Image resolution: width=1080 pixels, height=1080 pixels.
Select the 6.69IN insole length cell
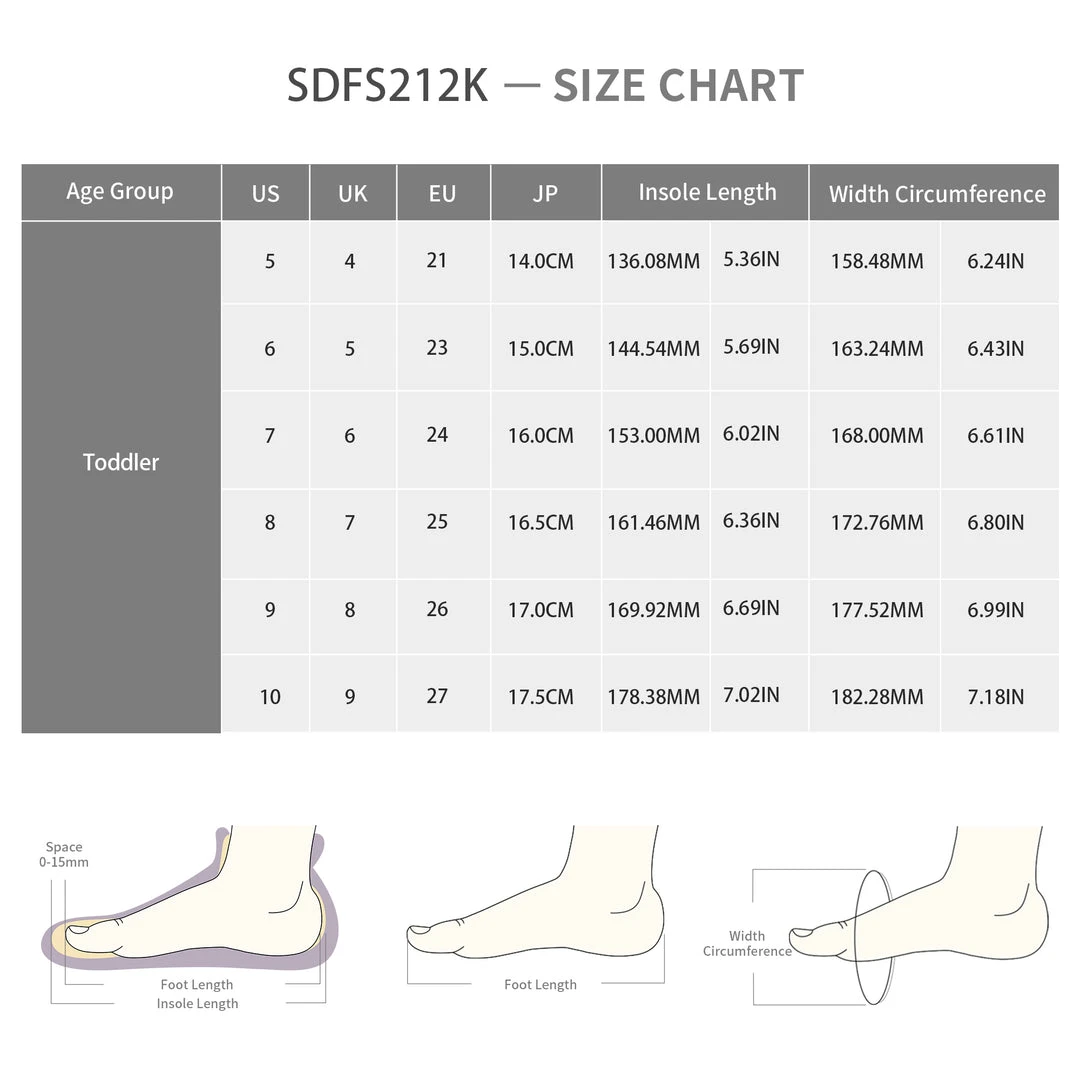(x=751, y=608)
